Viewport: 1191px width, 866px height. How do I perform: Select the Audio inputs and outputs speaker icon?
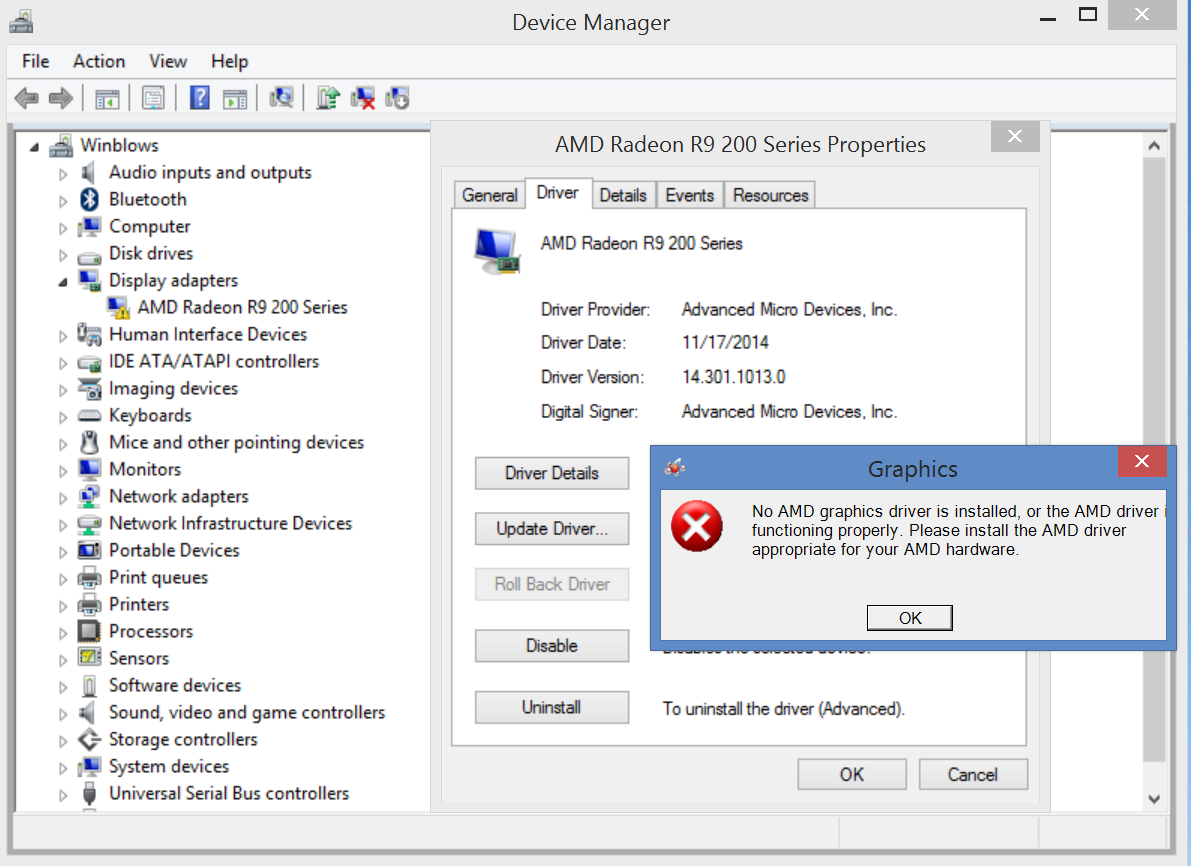[89, 172]
